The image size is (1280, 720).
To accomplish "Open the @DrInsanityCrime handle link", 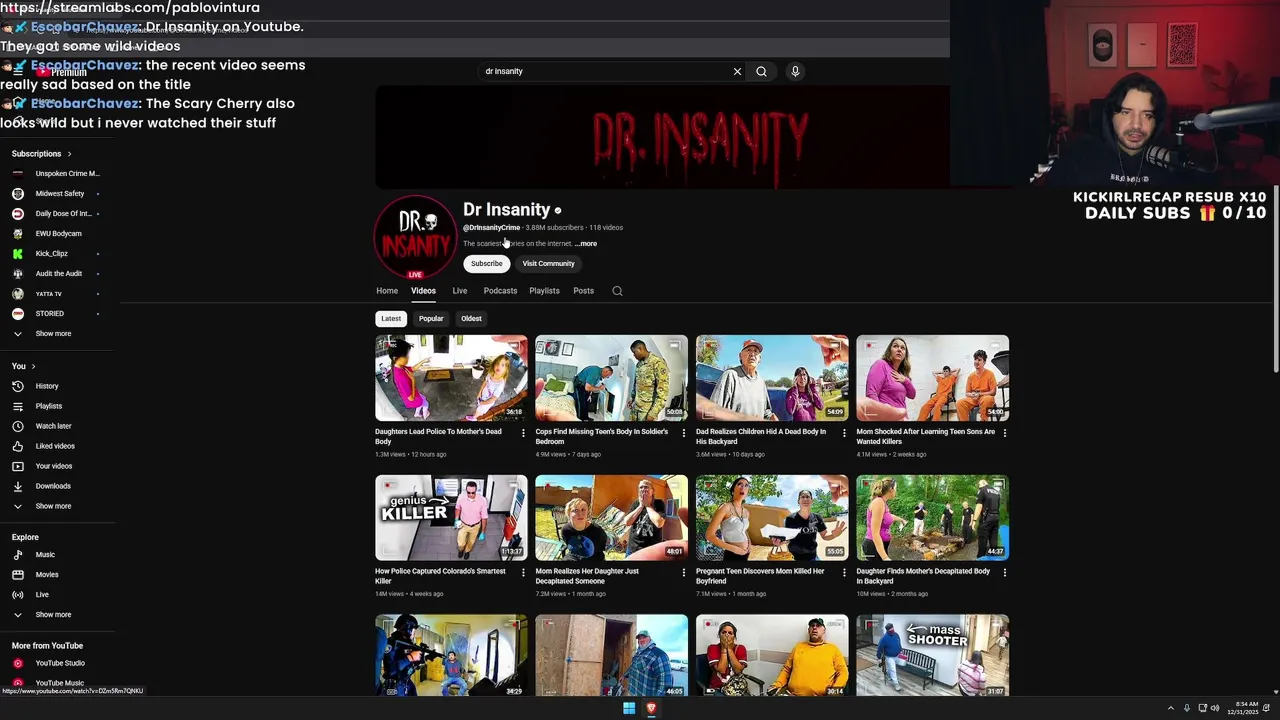I will coord(491,228).
